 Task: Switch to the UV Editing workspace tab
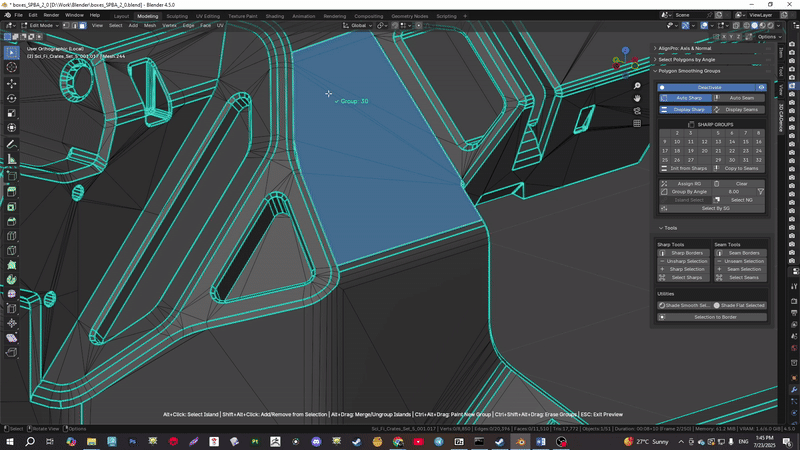coord(208,16)
